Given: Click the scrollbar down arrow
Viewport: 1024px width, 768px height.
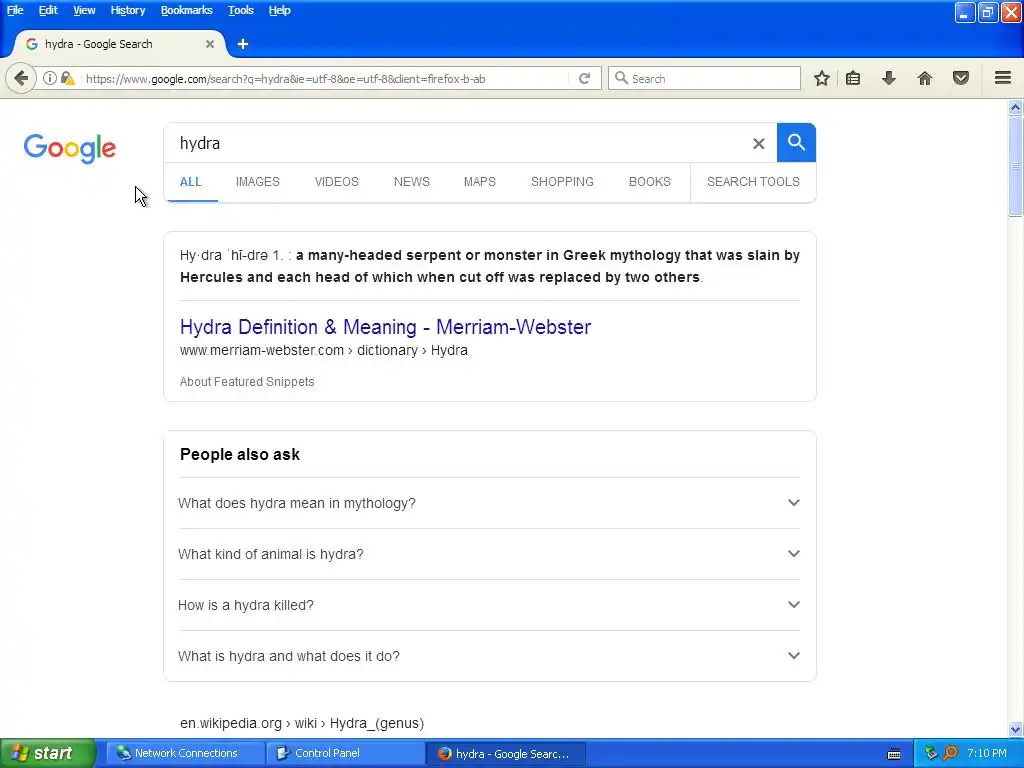Looking at the screenshot, I should (x=1016, y=729).
